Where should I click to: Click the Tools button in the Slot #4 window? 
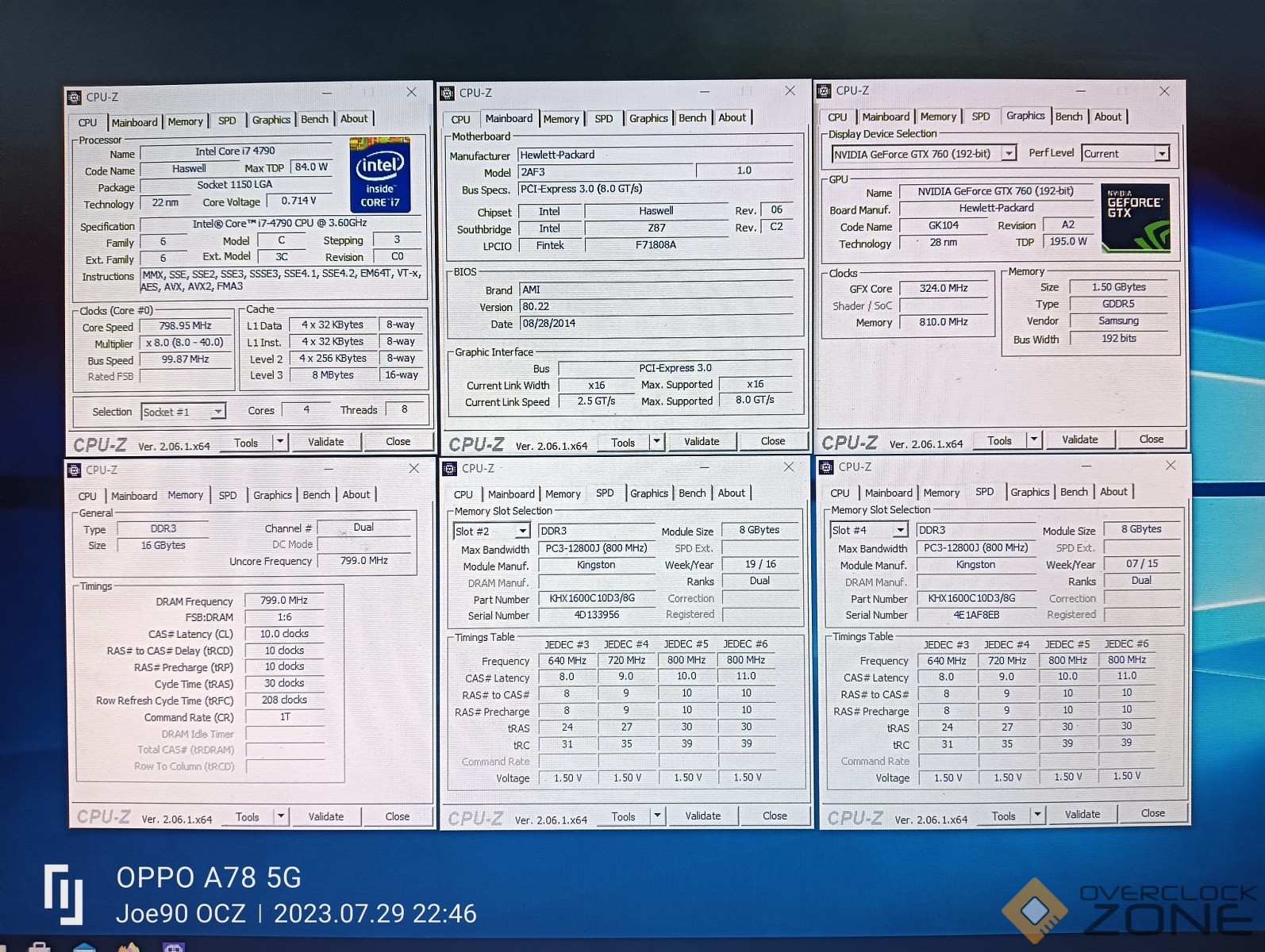(x=1004, y=816)
